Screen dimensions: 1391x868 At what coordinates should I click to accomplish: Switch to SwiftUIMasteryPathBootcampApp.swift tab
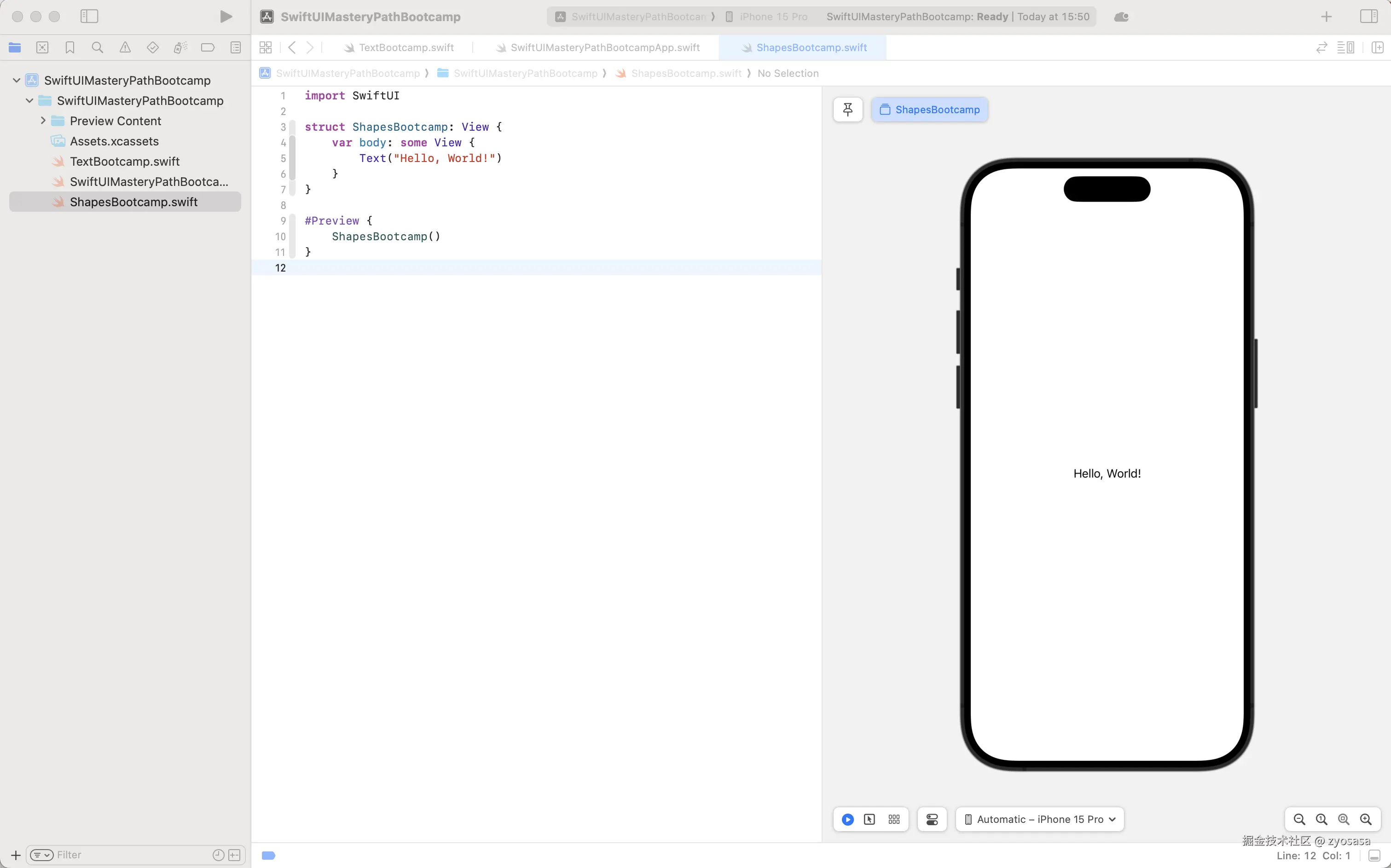(x=604, y=48)
